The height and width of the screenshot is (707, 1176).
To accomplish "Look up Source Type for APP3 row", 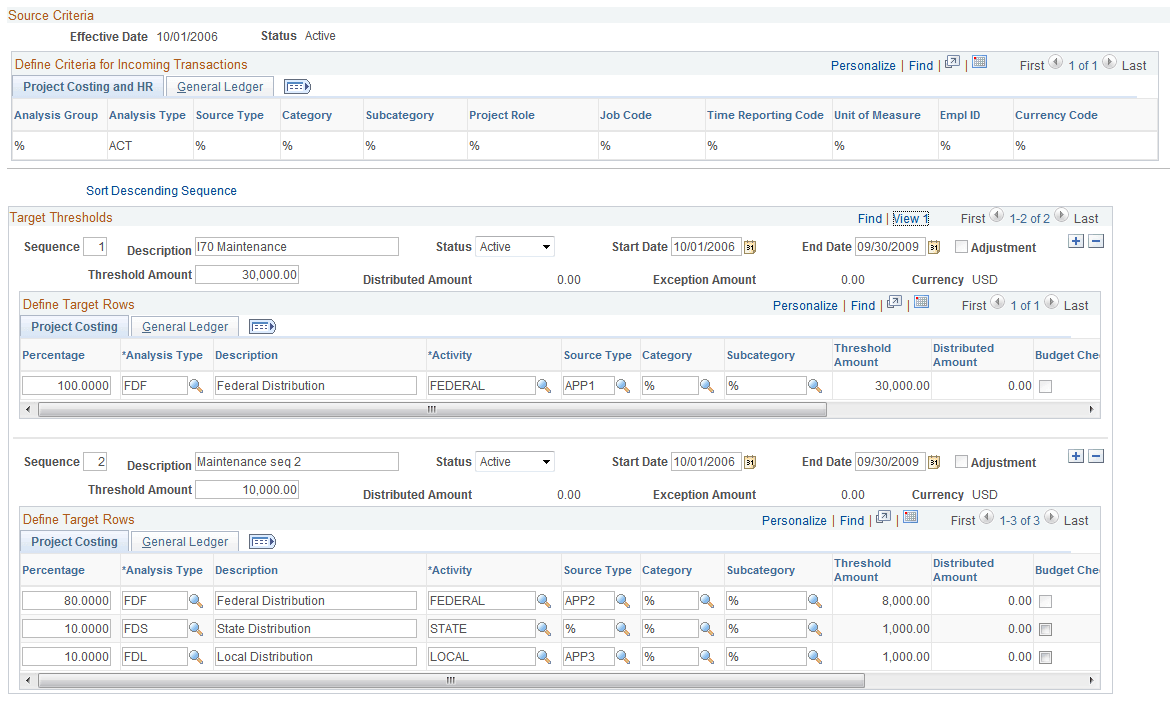I will (622, 657).
